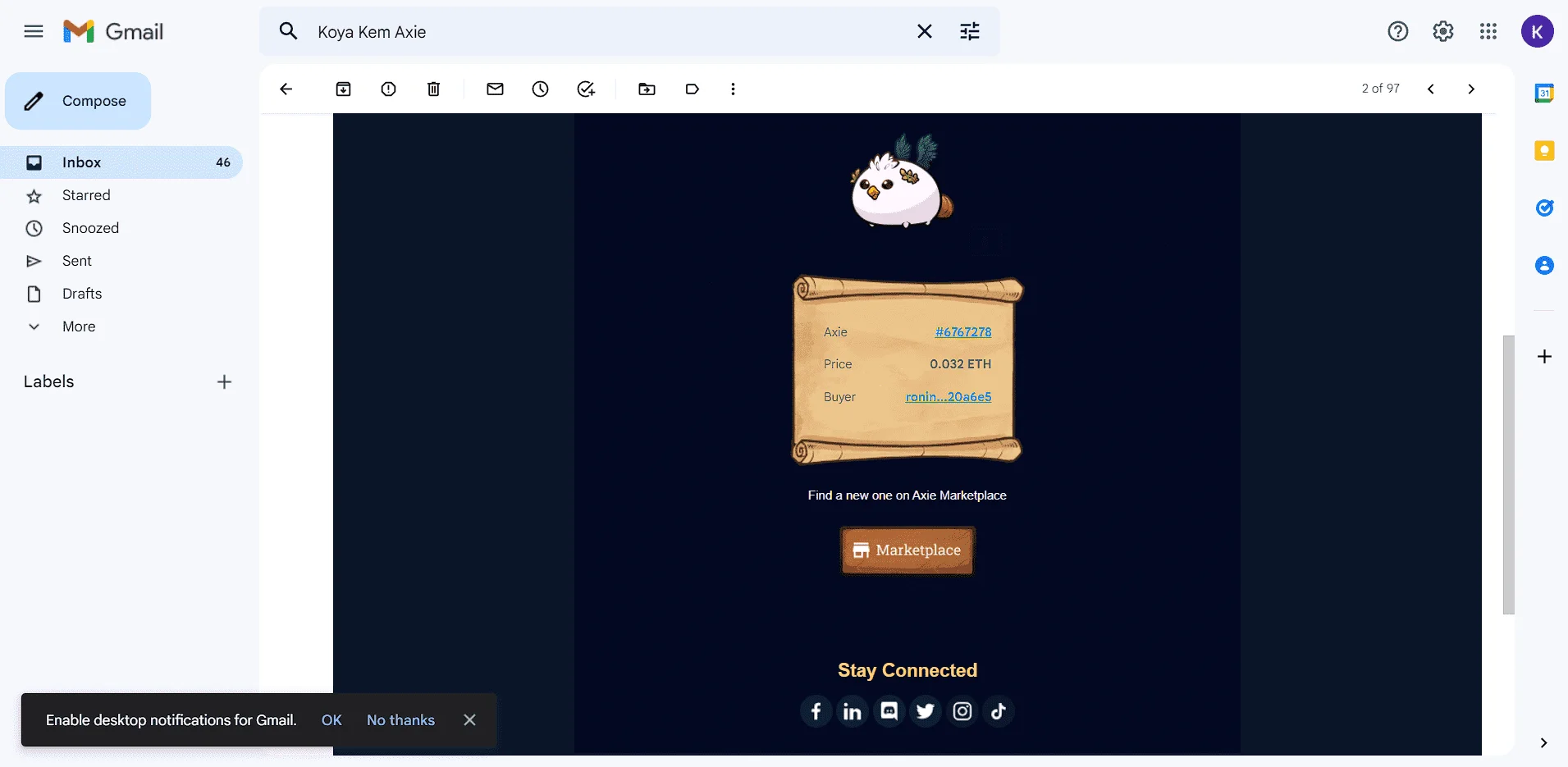The image size is (1568, 767).
Task: Open the Support help icon
Action: (x=1398, y=32)
